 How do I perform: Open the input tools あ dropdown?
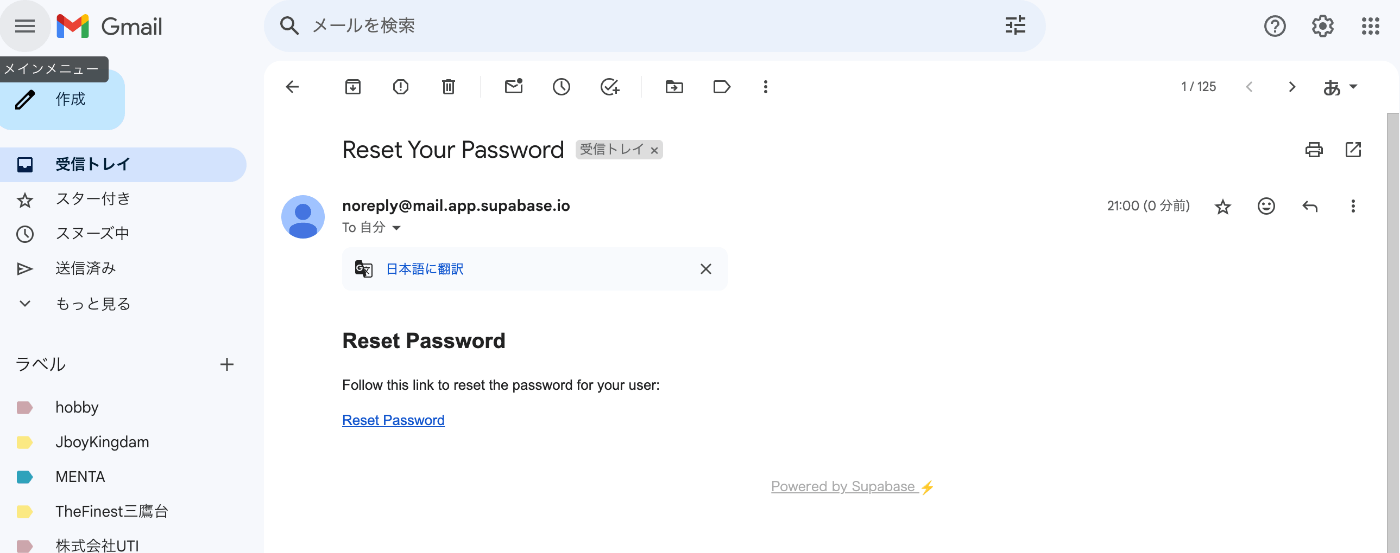pos(1341,87)
